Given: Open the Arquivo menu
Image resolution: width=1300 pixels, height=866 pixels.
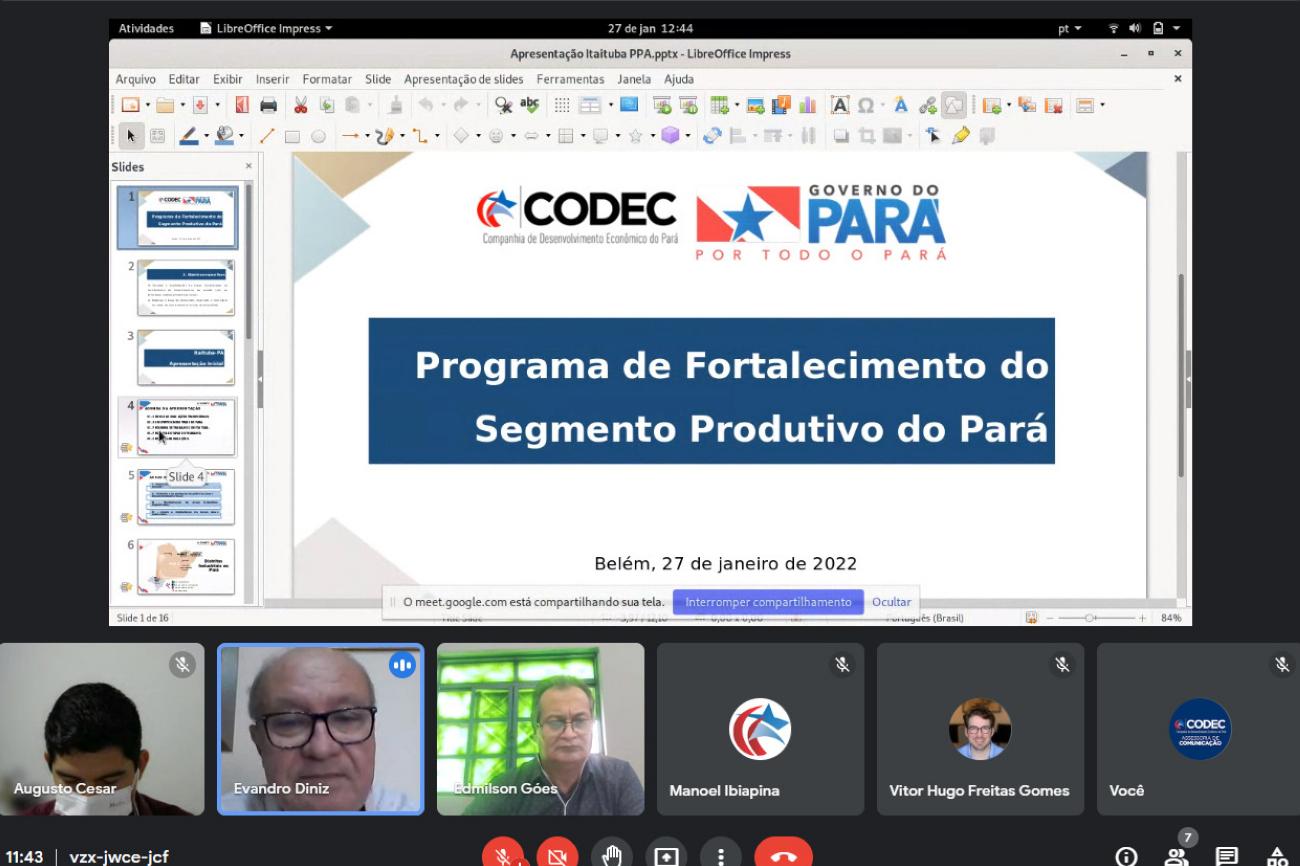Looking at the screenshot, I should click(135, 79).
